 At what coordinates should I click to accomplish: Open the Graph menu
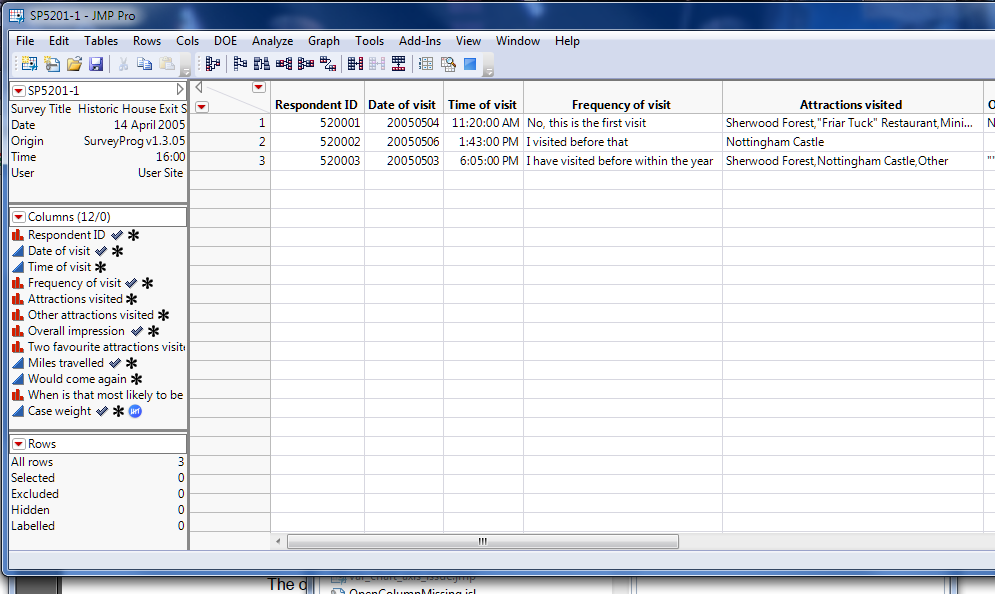pyautogui.click(x=324, y=41)
